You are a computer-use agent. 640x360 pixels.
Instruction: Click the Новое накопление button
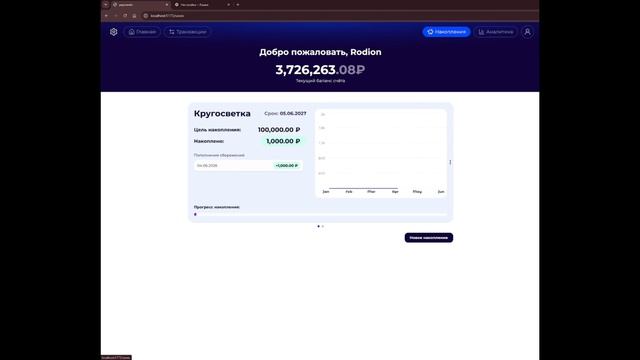click(x=429, y=238)
